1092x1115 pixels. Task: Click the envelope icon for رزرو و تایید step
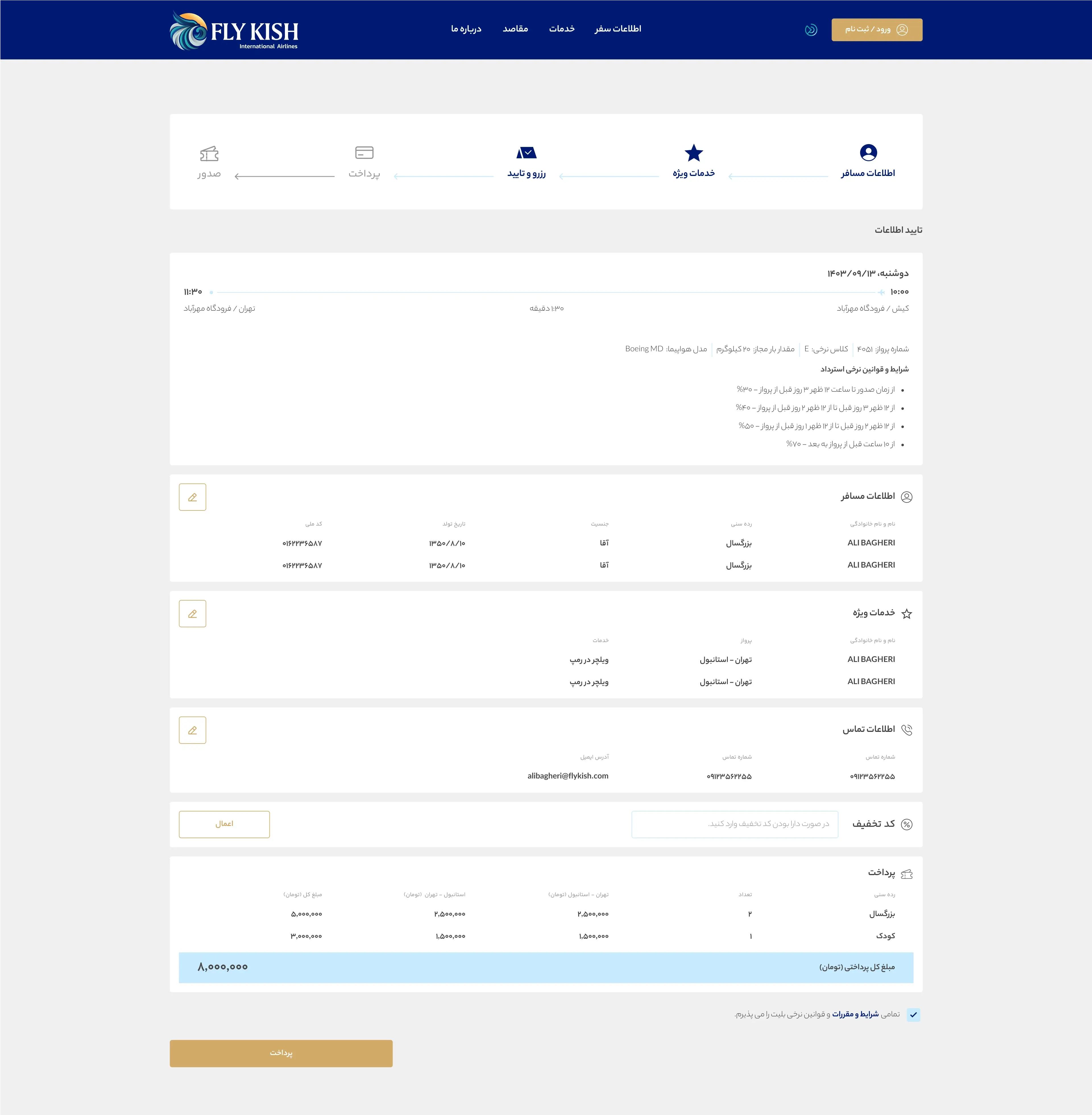coord(526,153)
